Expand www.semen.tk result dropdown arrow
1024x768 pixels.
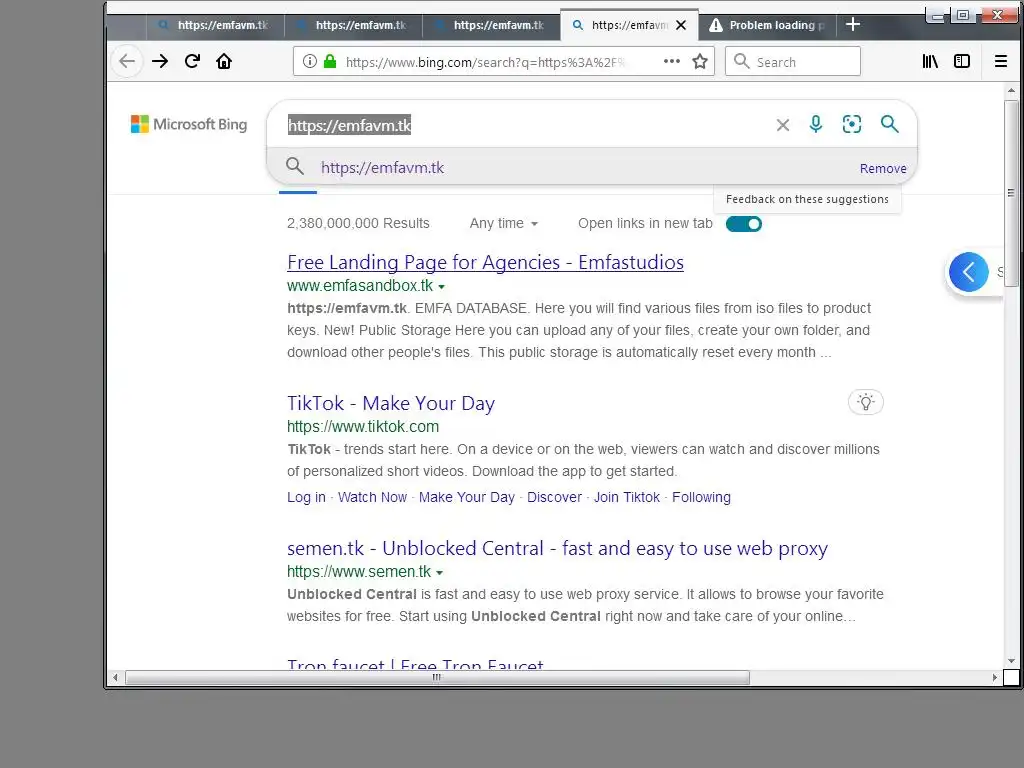point(440,573)
